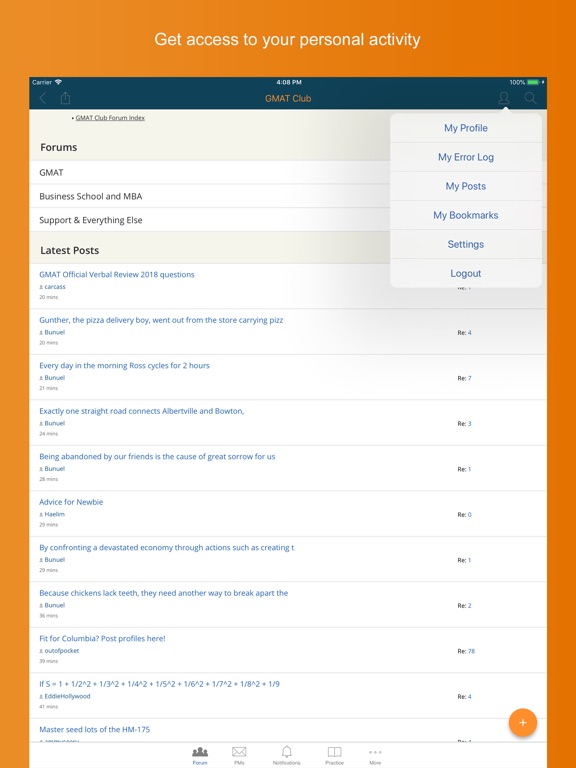This screenshot has width=576, height=768.
Task: Open the Advice for Newbie post
Action: click(71, 502)
